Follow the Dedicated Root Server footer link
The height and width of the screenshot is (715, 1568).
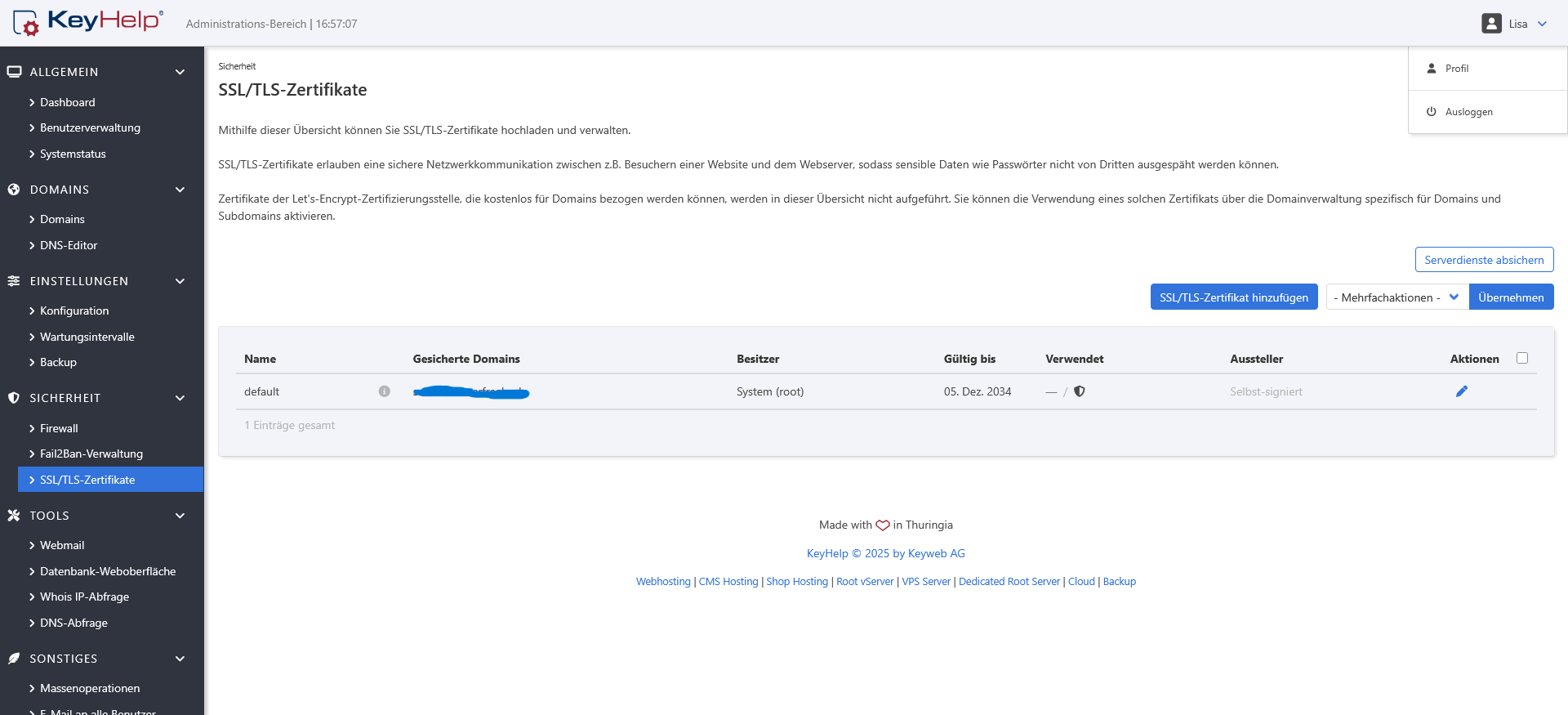tap(1009, 582)
